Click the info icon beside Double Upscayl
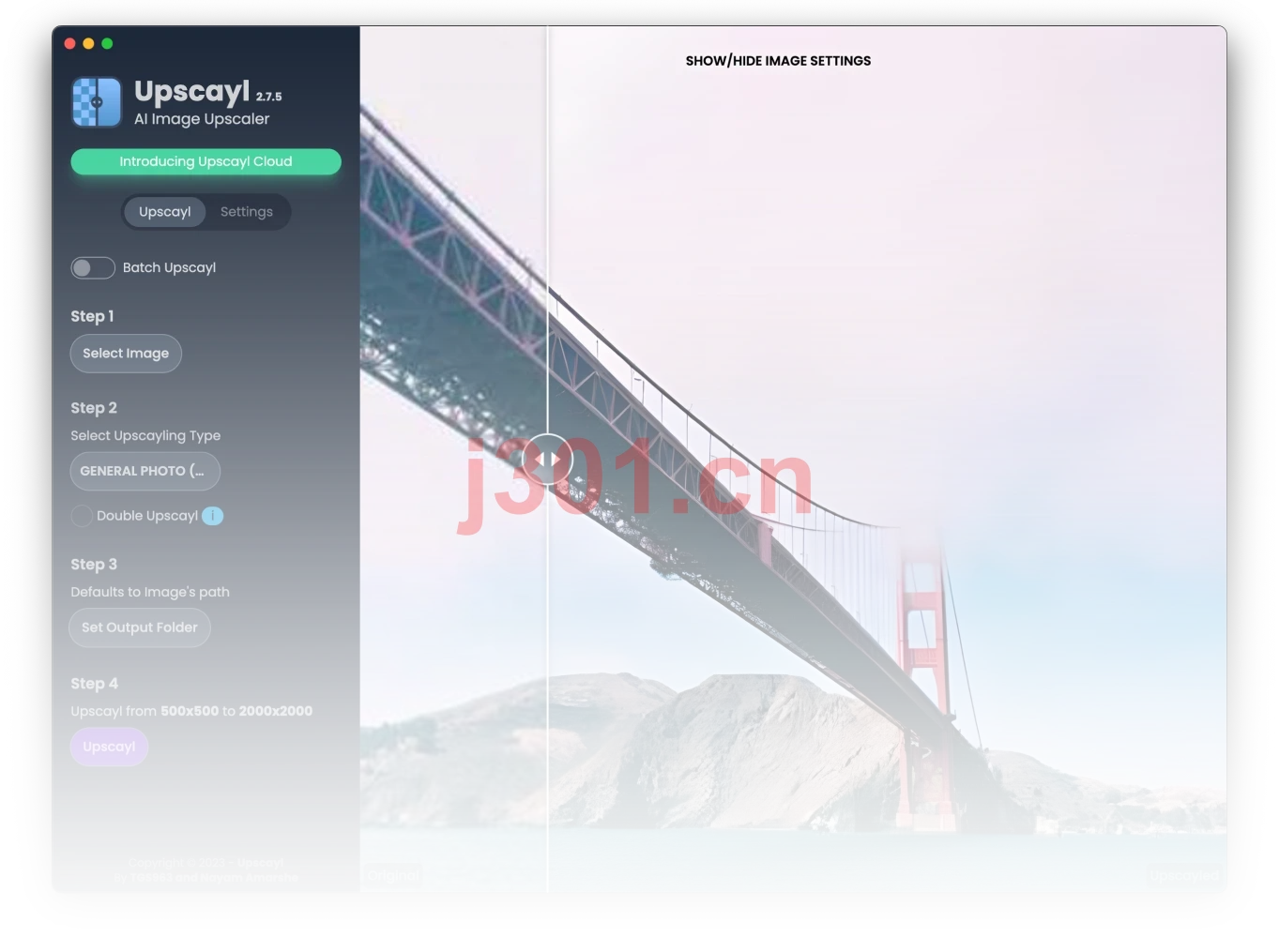This screenshot has width=1279, height=952. point(213,516)
